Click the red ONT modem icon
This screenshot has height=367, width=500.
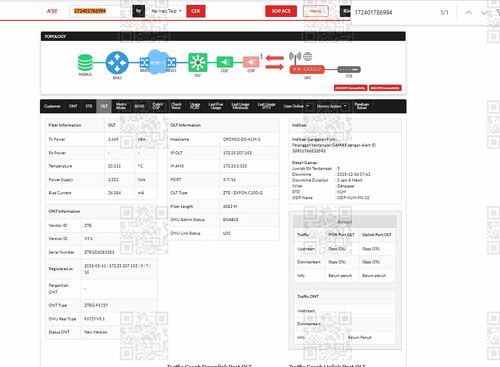pos(307,69)
